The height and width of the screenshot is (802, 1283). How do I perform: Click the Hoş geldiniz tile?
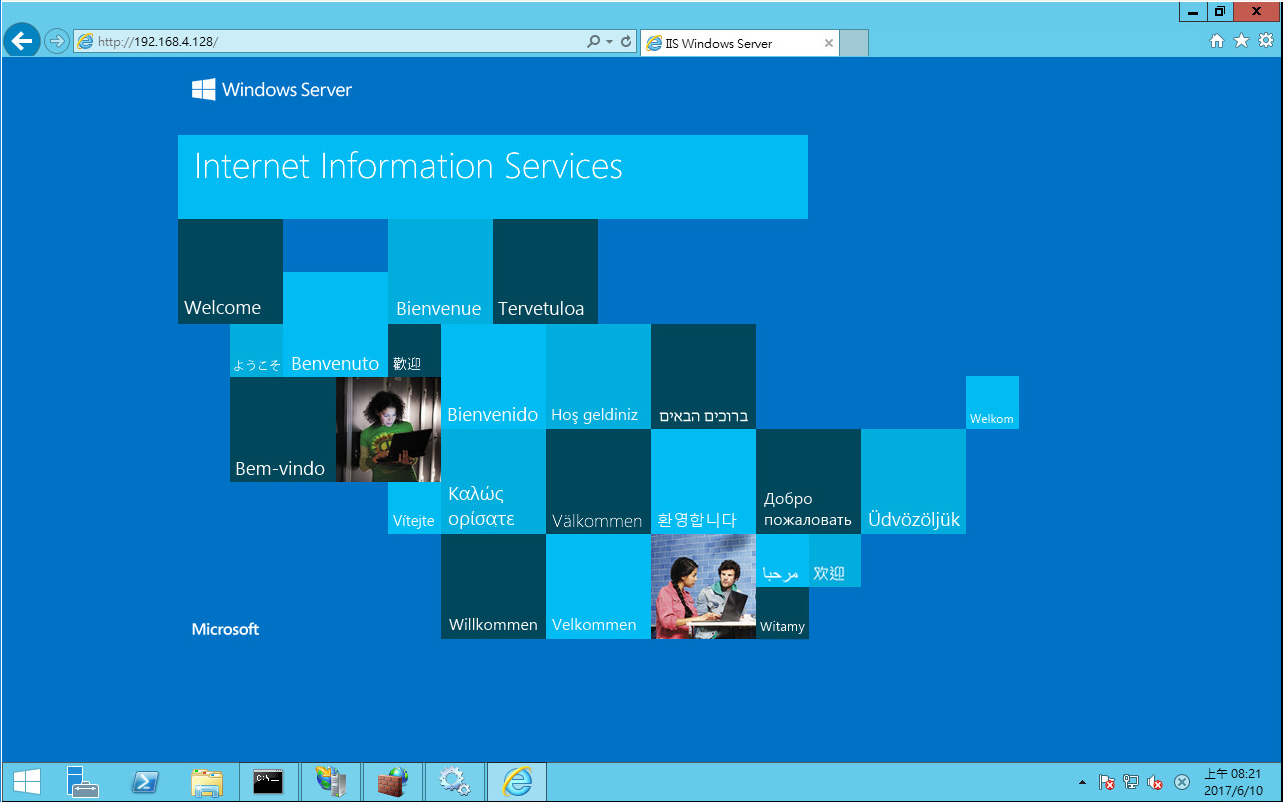pyautogui.click(x=598, y=376)
